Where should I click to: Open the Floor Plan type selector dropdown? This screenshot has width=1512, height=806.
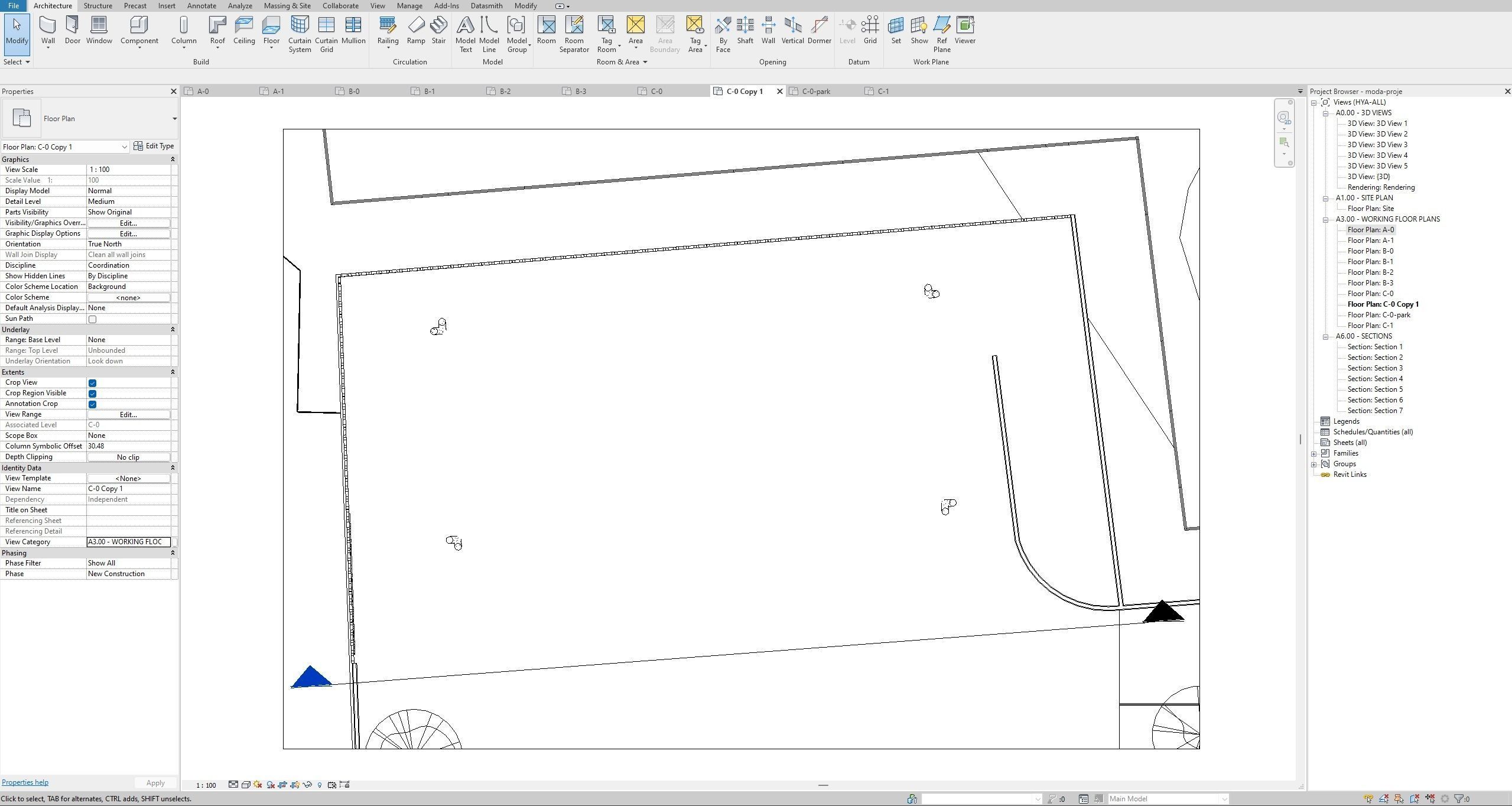pos(174,119)
